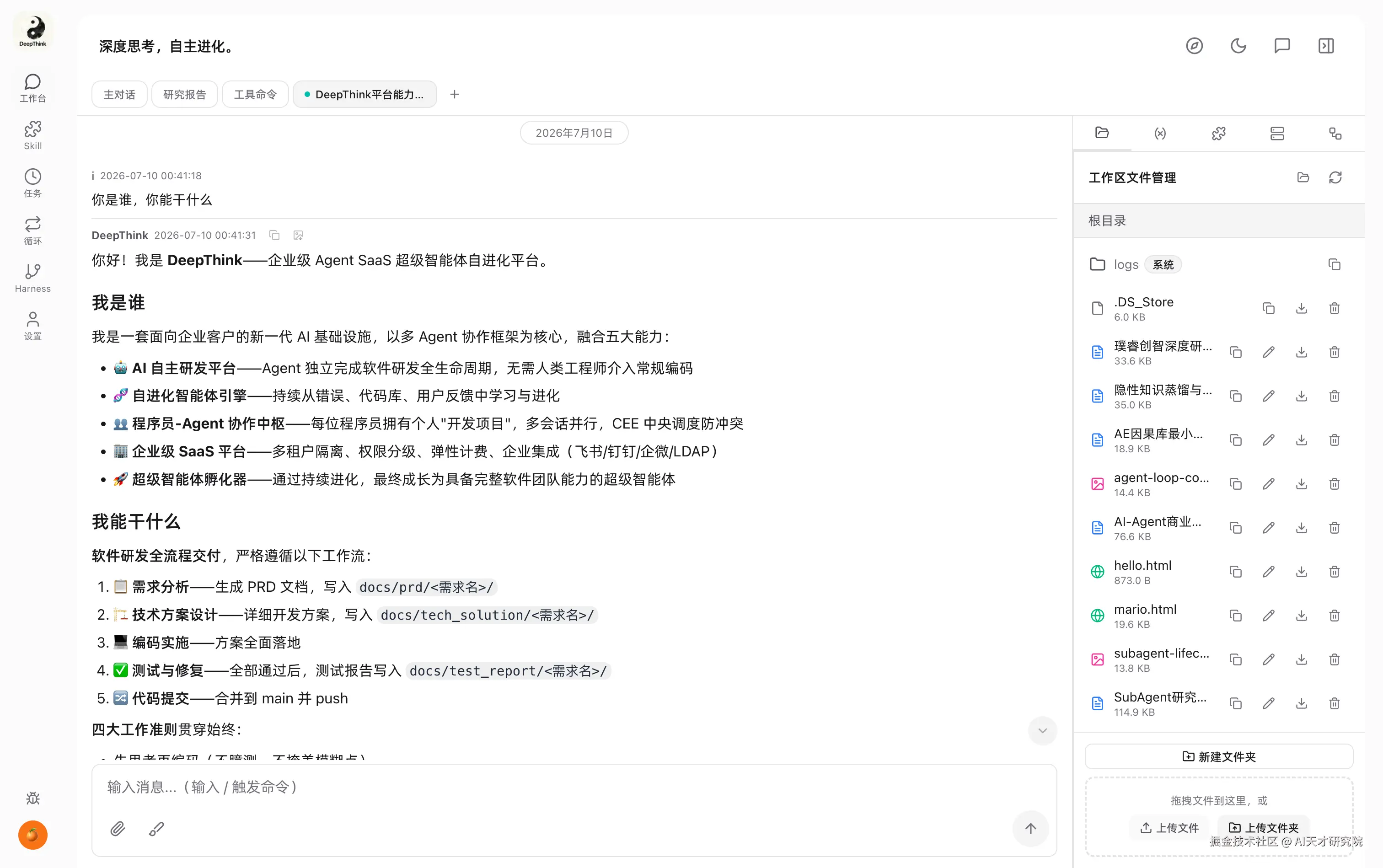Click the 上传文件 upload button
The width and height of the screenshot is (1383, 868).
pyautogui.click(x=1169, y=828)
